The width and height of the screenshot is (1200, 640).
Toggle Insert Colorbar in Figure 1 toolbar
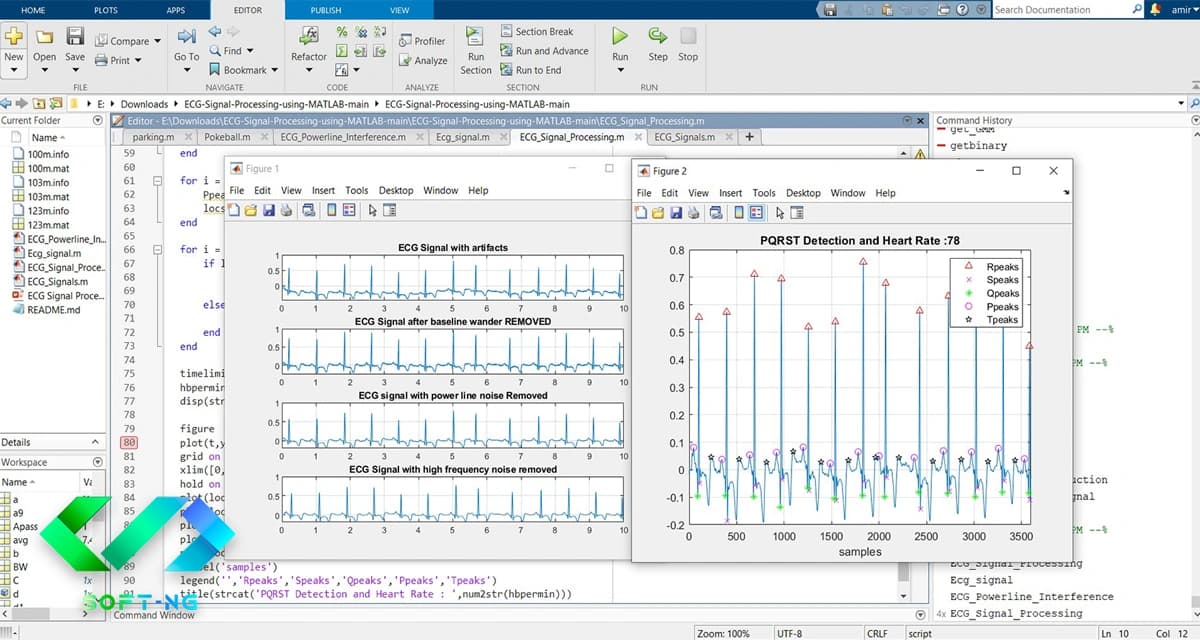[332, 210]
